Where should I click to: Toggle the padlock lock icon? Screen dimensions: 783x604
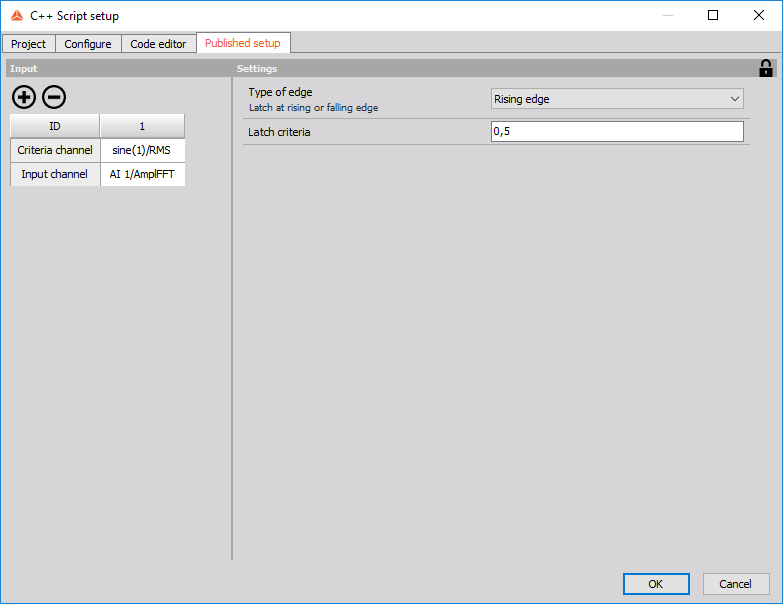tap(766, 68)
